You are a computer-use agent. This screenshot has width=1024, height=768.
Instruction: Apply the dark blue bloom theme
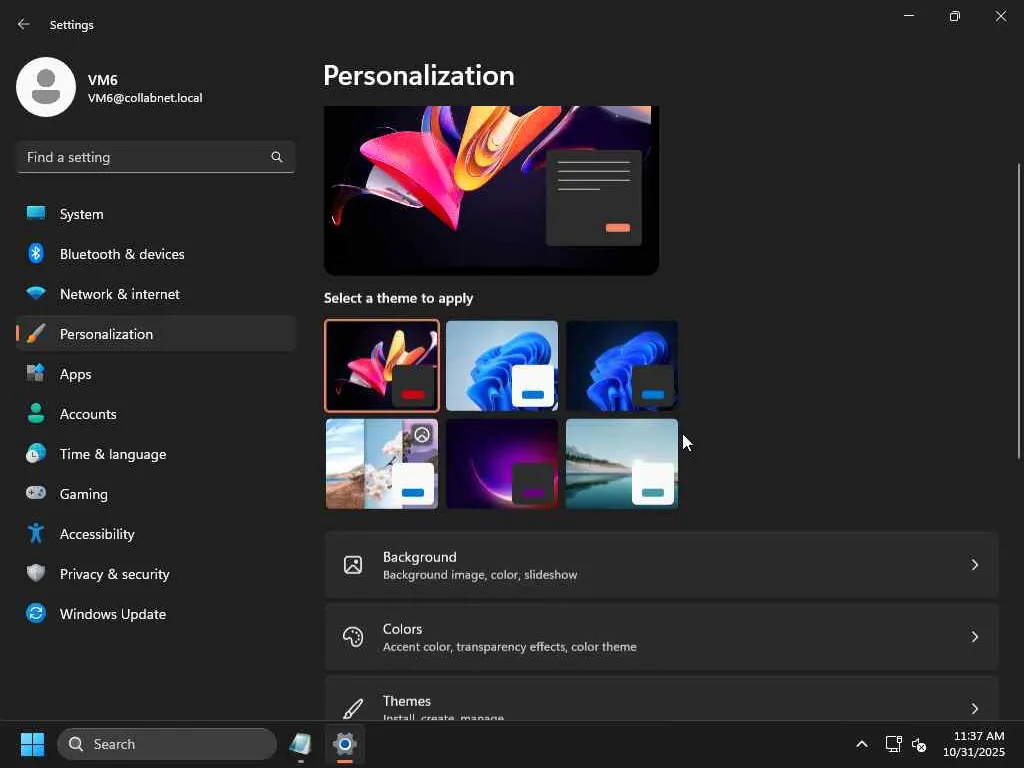click(x=622, y=366)
